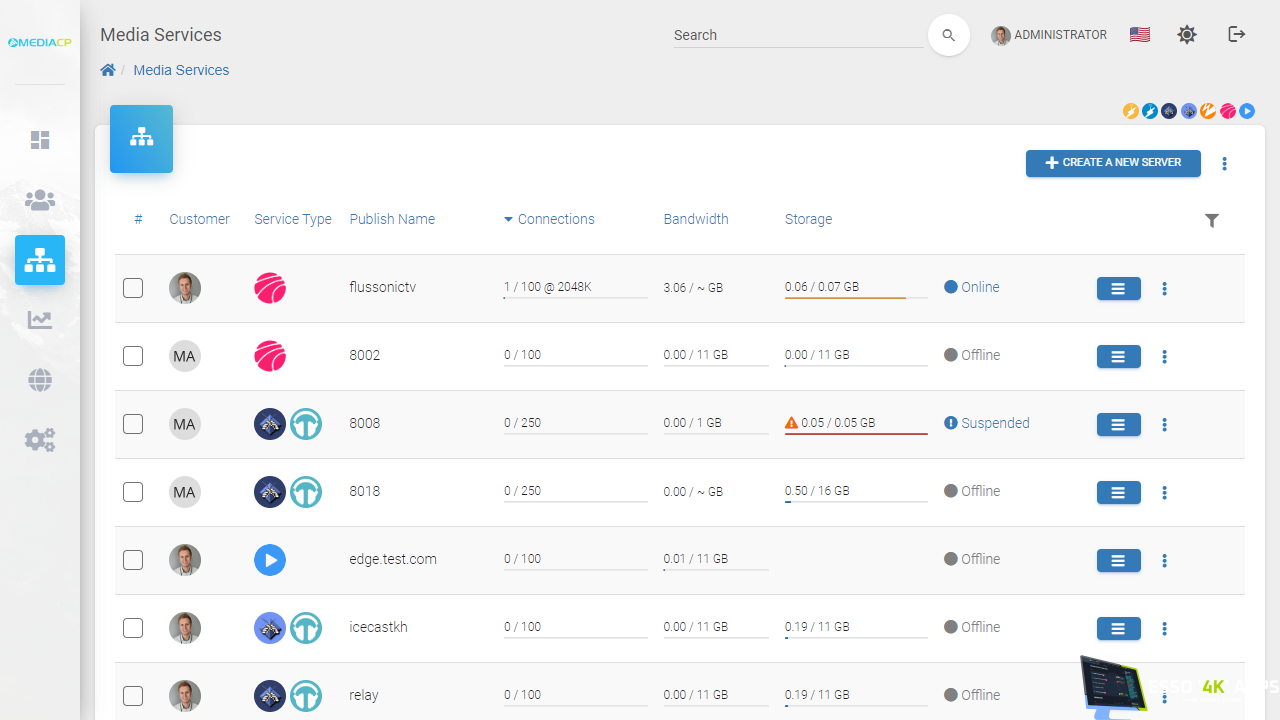
Task: Sort by the Publish Name column
Action: click(x=392, y=219)
